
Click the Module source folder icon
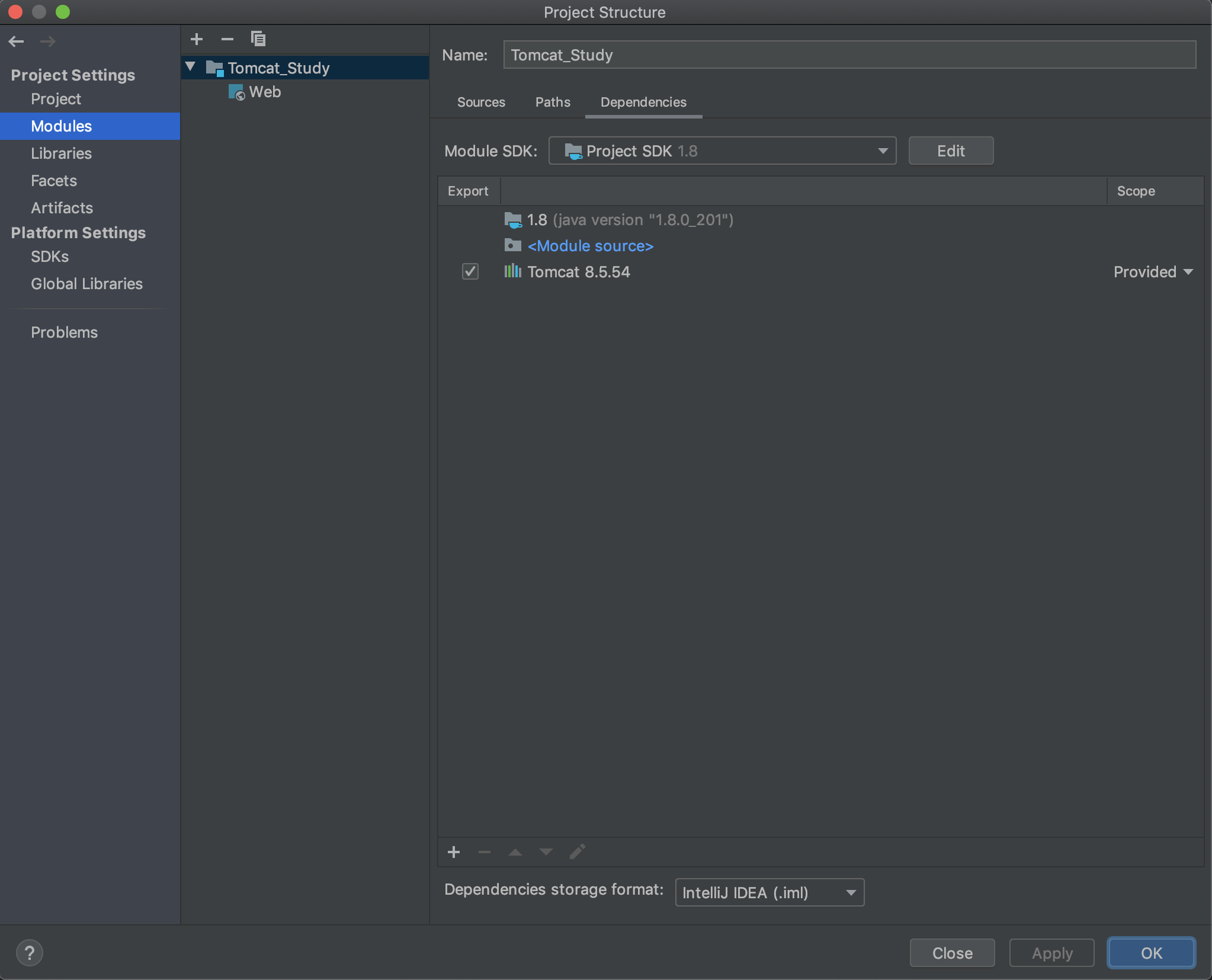point(513,245)
